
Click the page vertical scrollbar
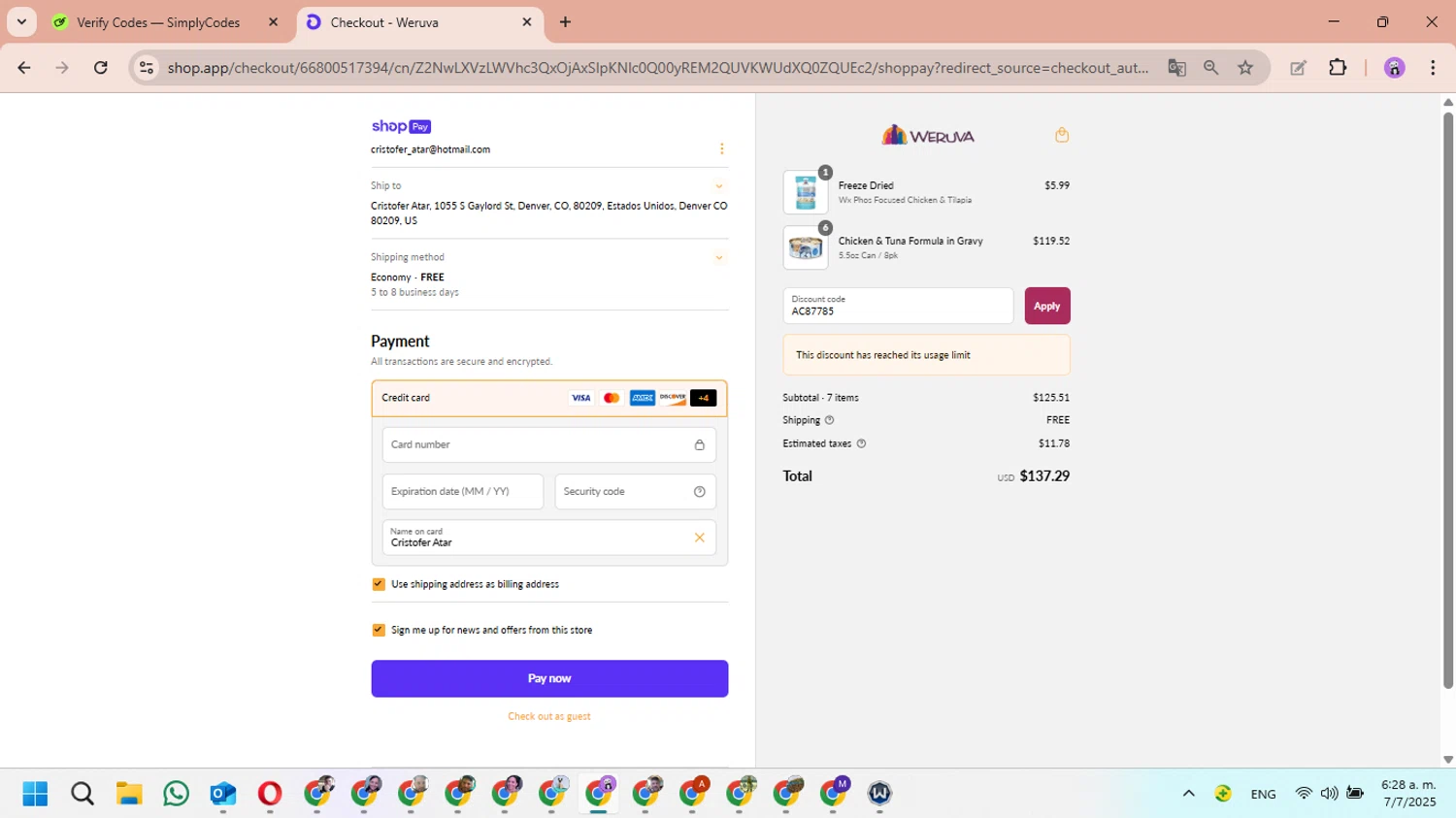click(1447, 400)
